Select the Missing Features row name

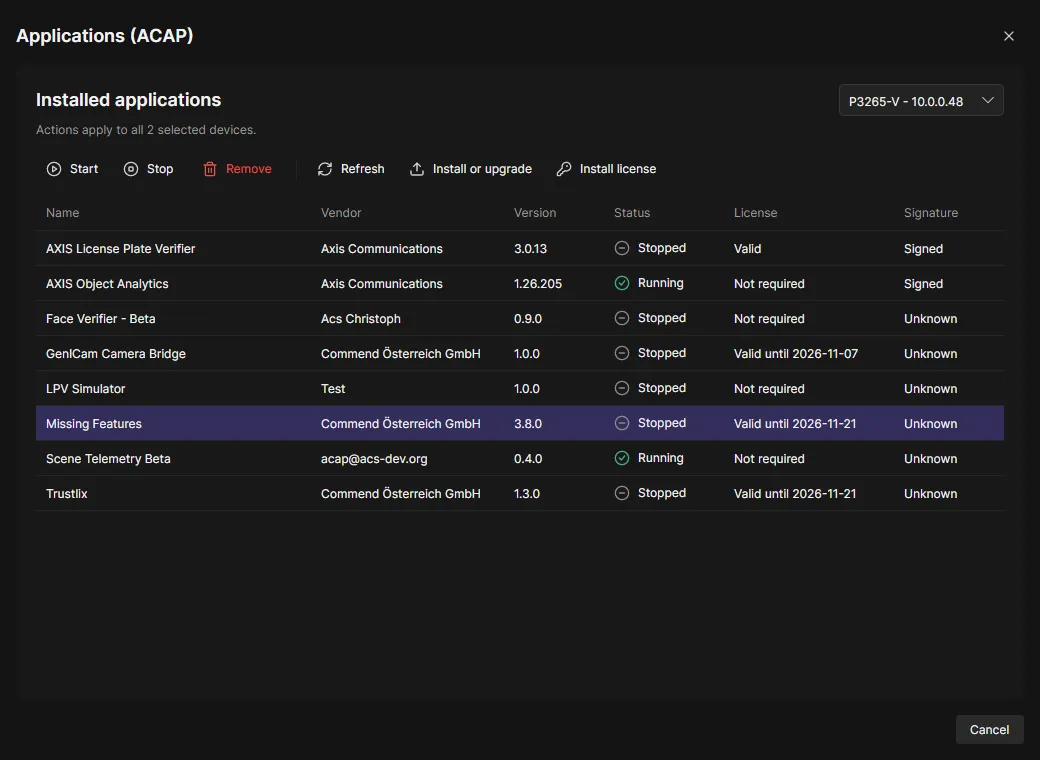point(94,424)
